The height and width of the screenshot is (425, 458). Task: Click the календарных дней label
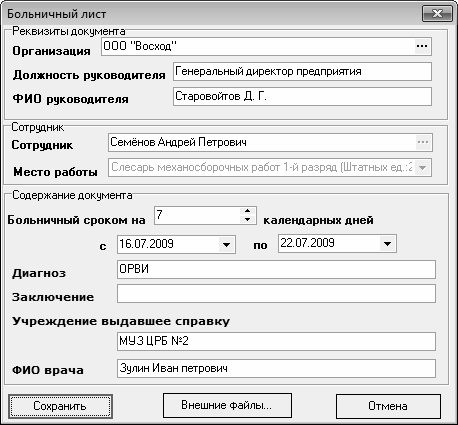pyautogui.click(x=318, y=220)
